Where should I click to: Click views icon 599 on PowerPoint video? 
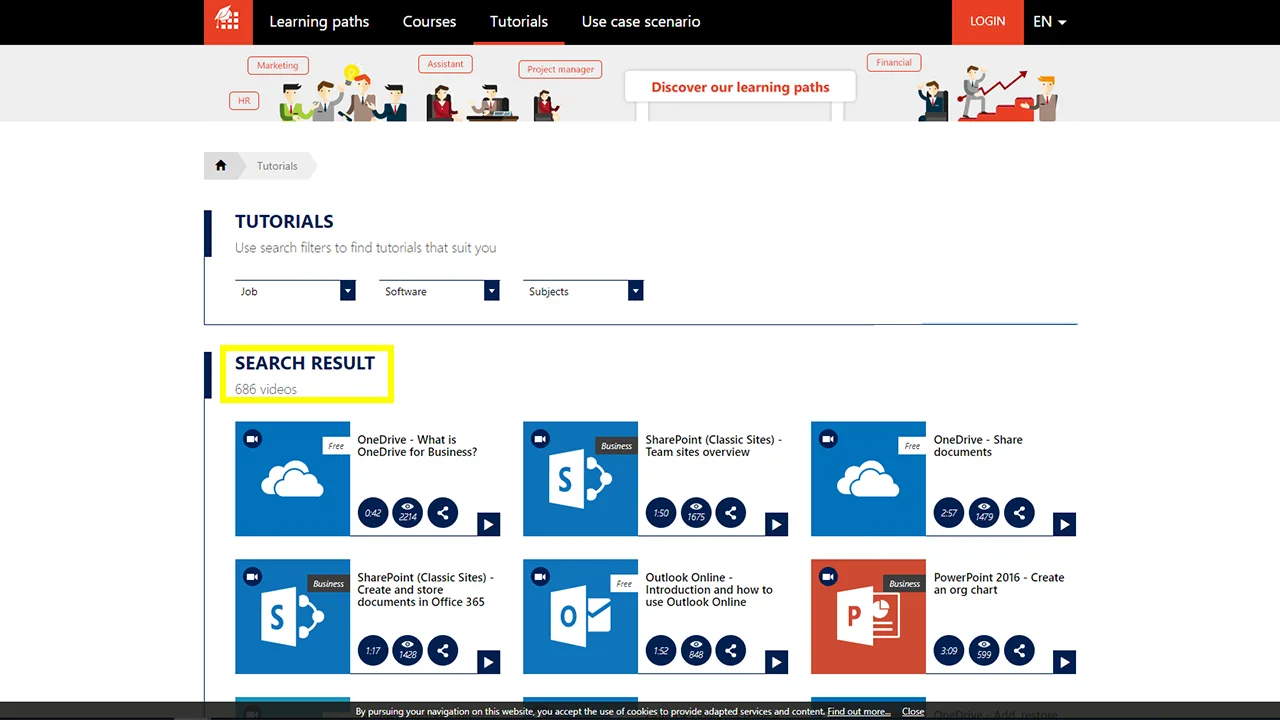pyautogui.click(x=983, y=651)
